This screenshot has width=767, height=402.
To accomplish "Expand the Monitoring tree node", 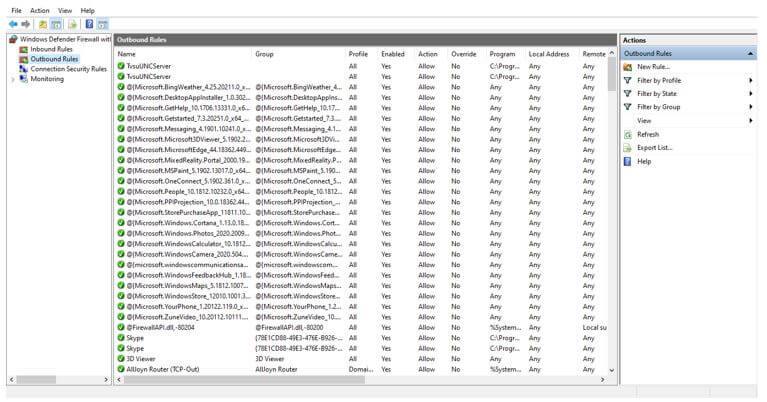I will tap(13, 79).
